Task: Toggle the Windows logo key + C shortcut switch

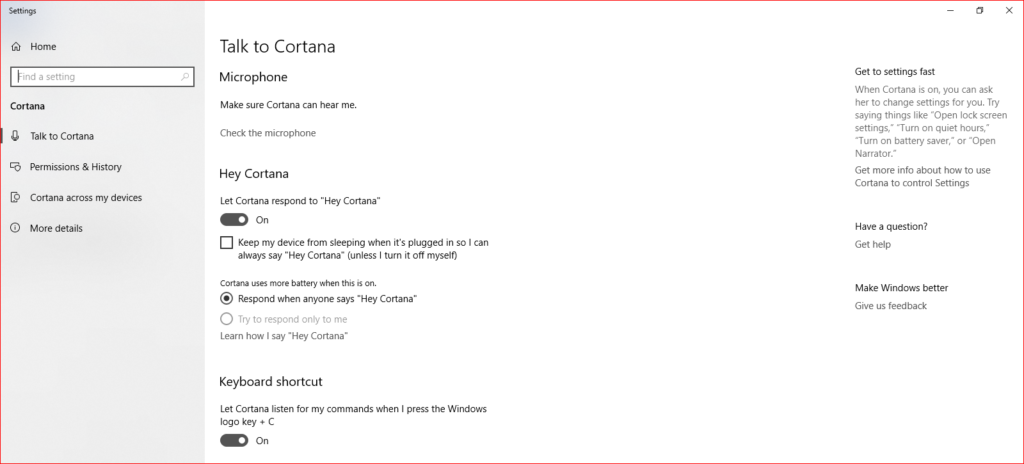Action: coord(234,440)
